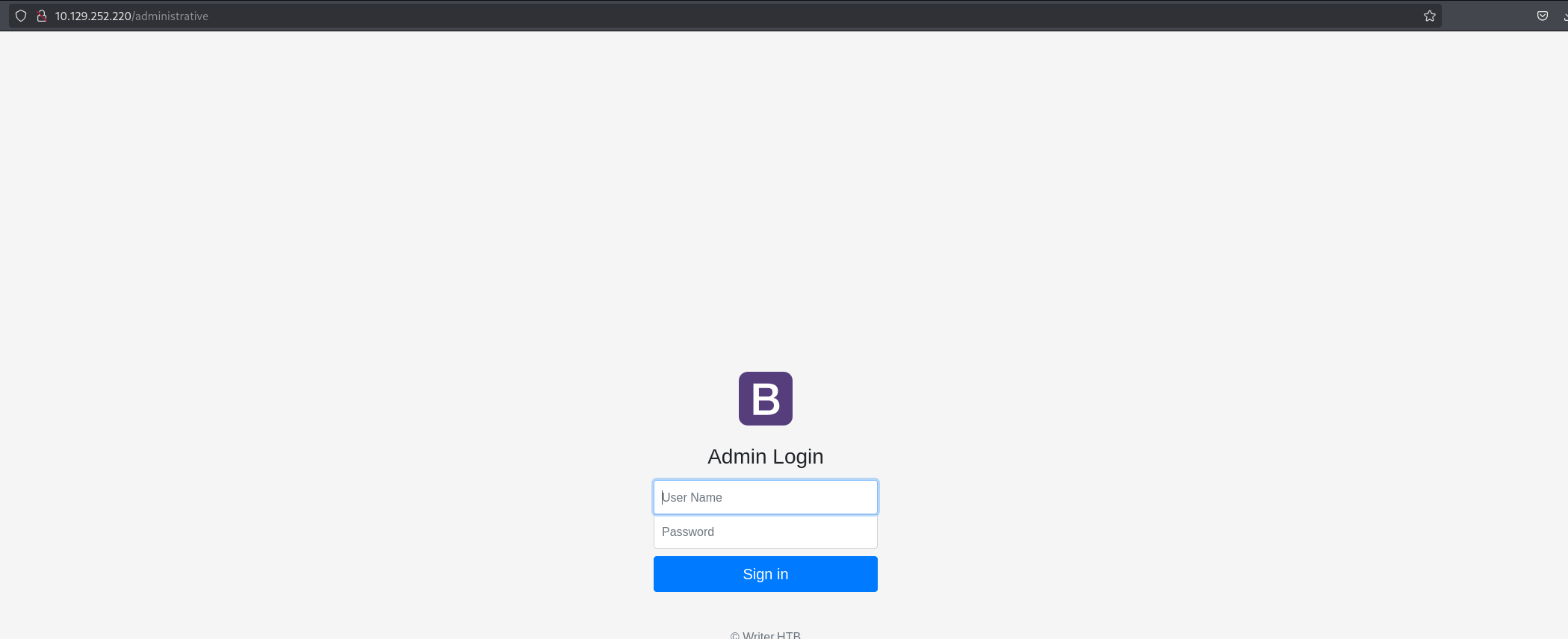Viewport: 1568px width, 639px height.
Task: Save the page to Pocket
Action: tap(1542, 16)
